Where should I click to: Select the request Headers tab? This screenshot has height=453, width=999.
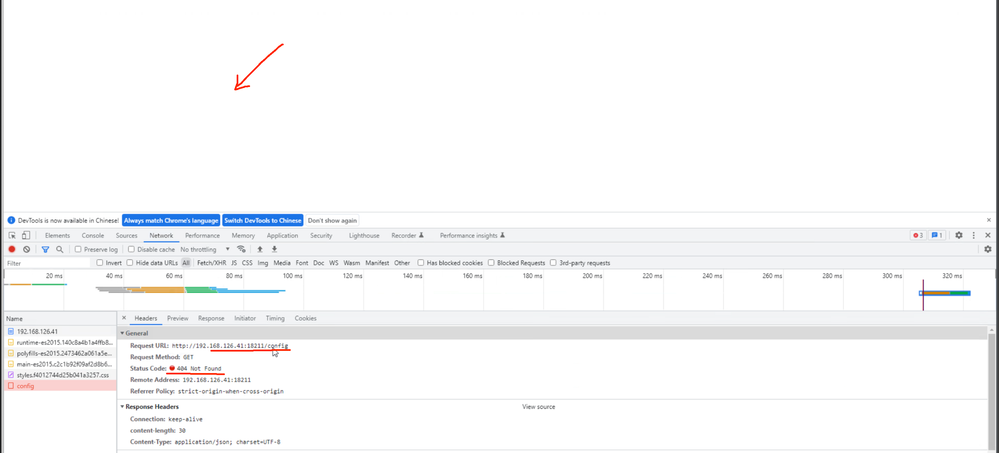click(x=146, y=318)
